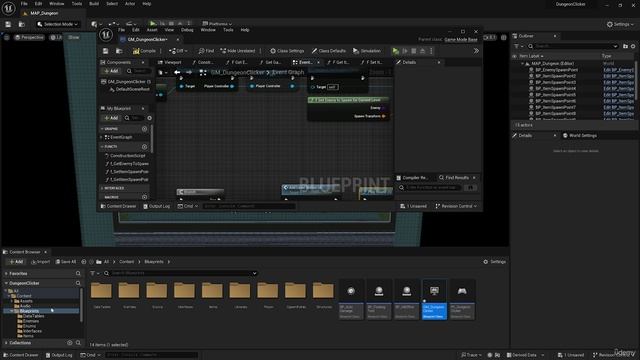Click Hide Unrelated in Blueprint toolbar
Image resolution: width=640 pixels, height=360 pixels.
[x=238, y=51]
